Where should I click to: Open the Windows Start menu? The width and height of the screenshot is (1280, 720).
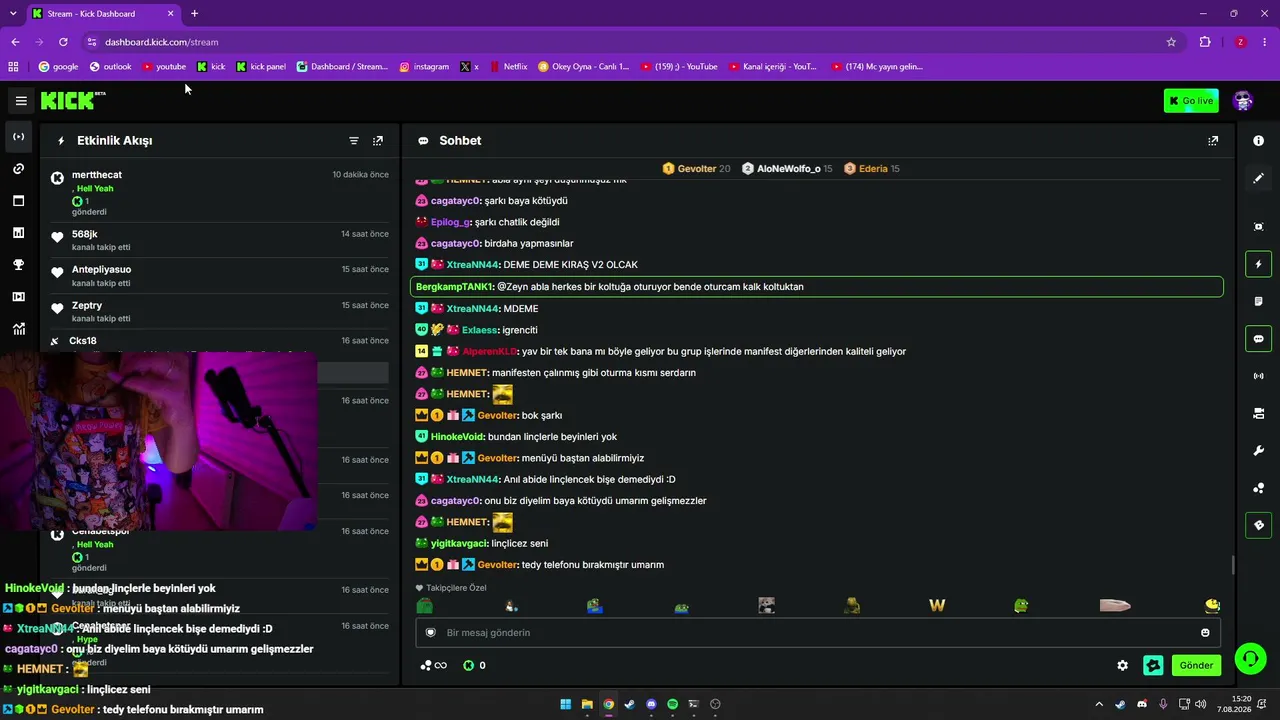[x=566, y=704]
